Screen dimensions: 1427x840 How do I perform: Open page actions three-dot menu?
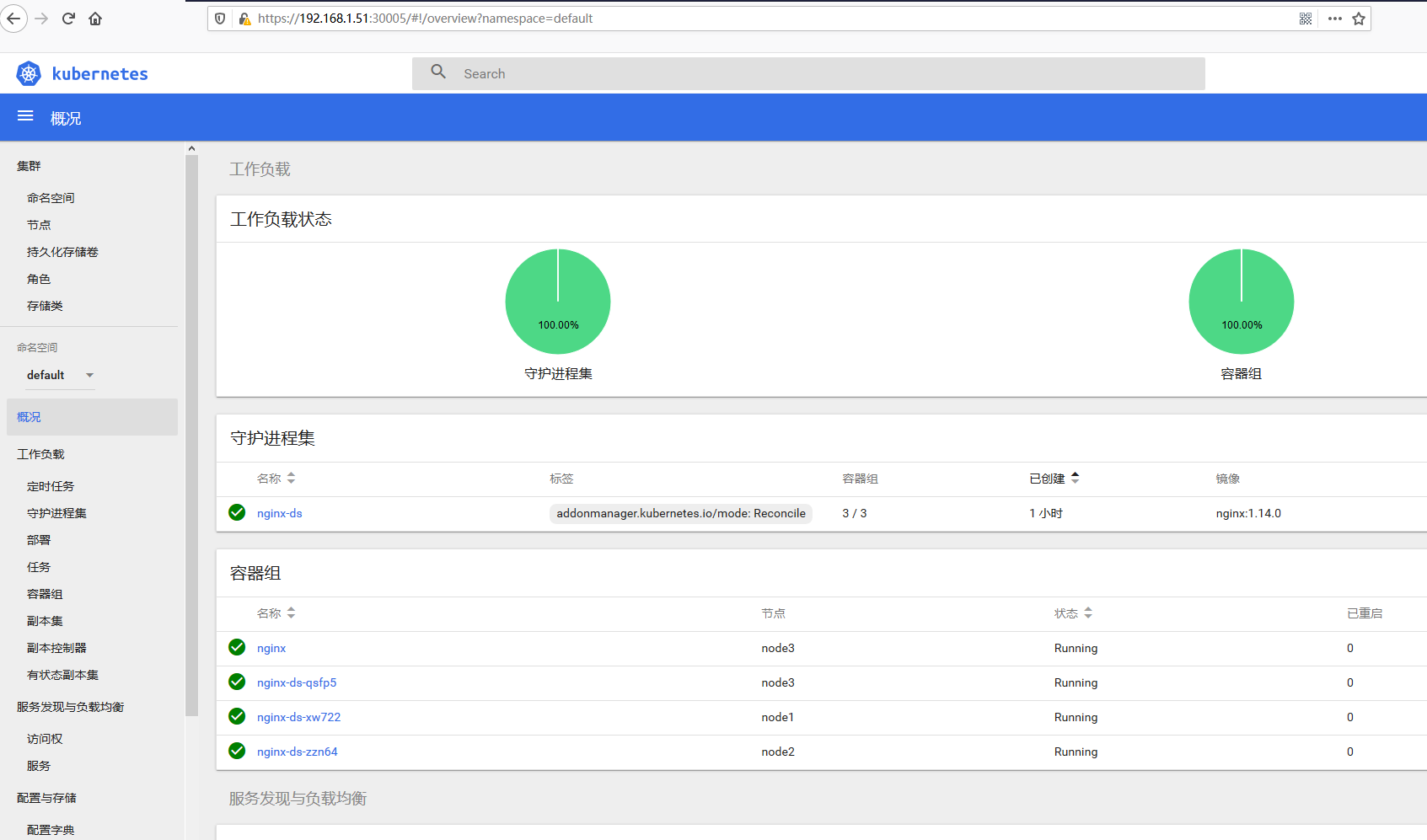[x=1335, y=19]
